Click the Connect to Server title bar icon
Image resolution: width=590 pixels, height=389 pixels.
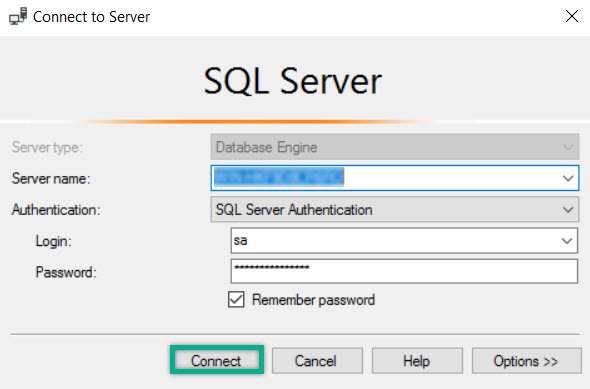coord(18,16)
